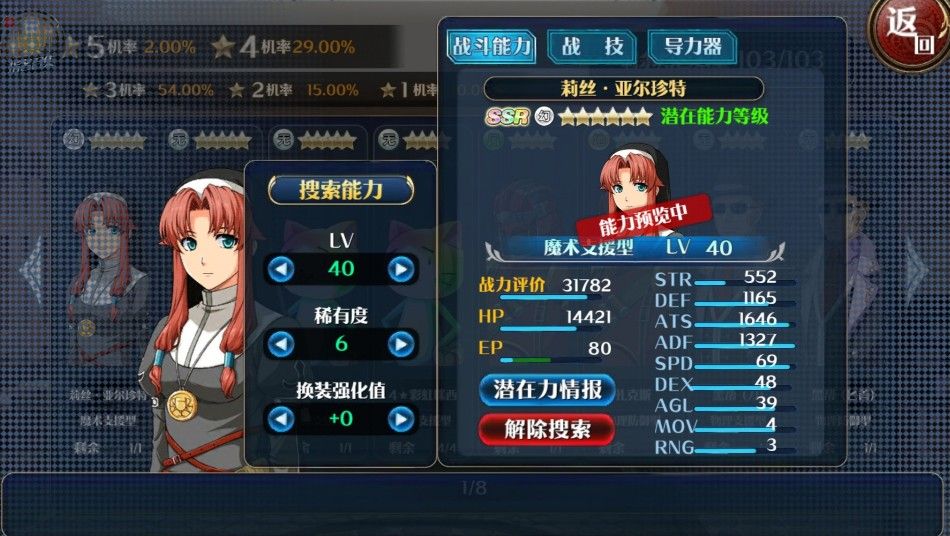Tap the red 返回 back button
The width and height of the screenshot is (950, 536).
pyautogui.click(x=909, y=33)
